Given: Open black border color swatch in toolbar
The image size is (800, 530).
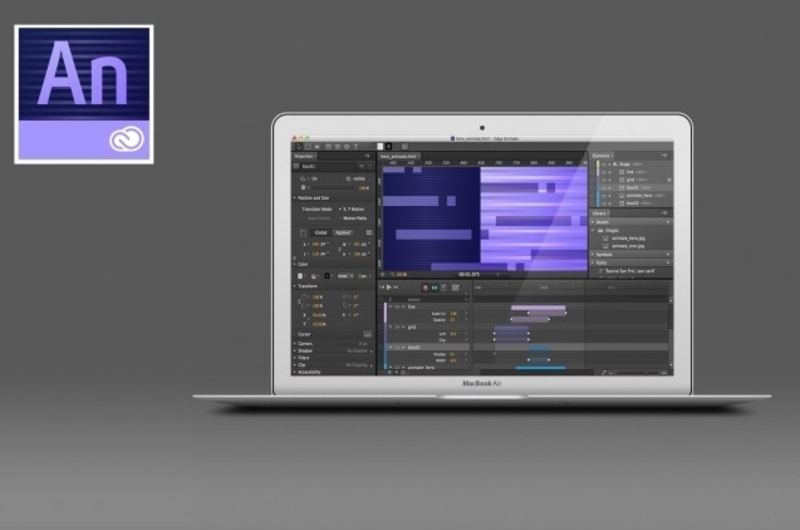Looking at the screenshot, I should click(389, 146).
